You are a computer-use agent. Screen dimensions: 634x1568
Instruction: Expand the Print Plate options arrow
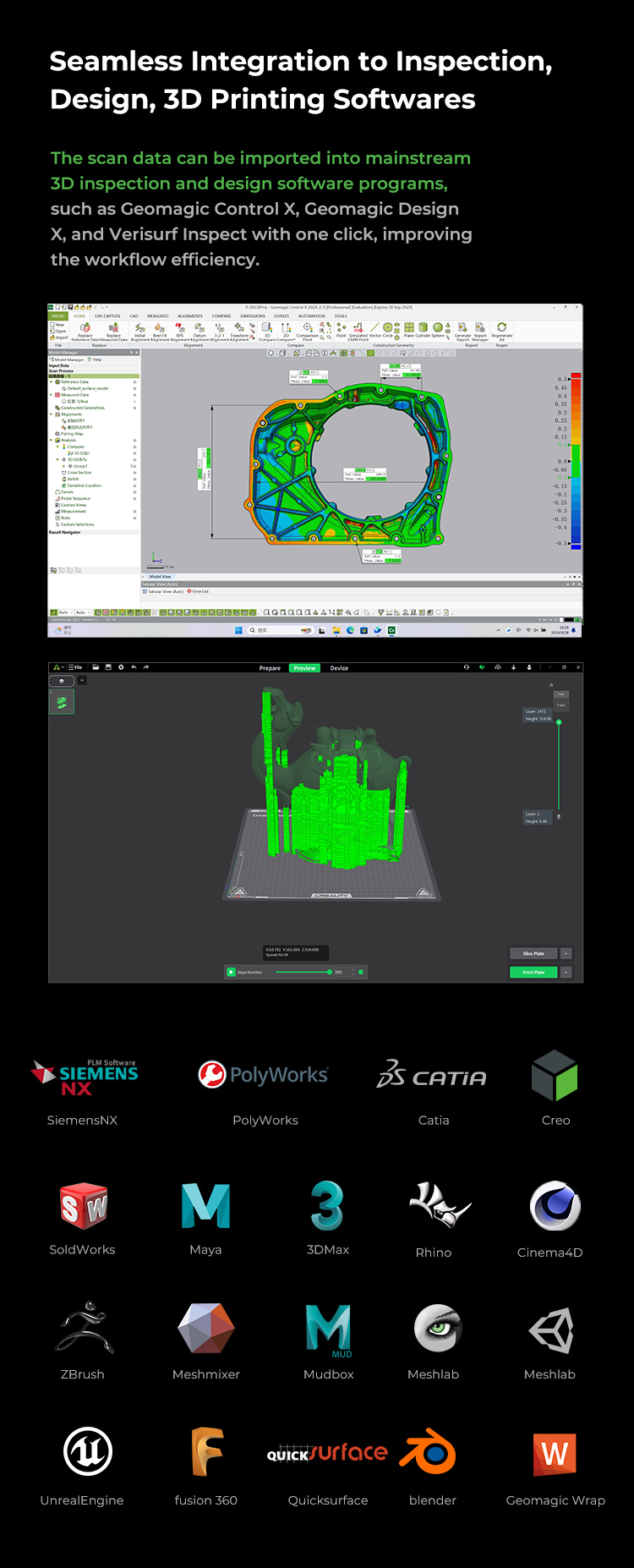coord(566,973)
